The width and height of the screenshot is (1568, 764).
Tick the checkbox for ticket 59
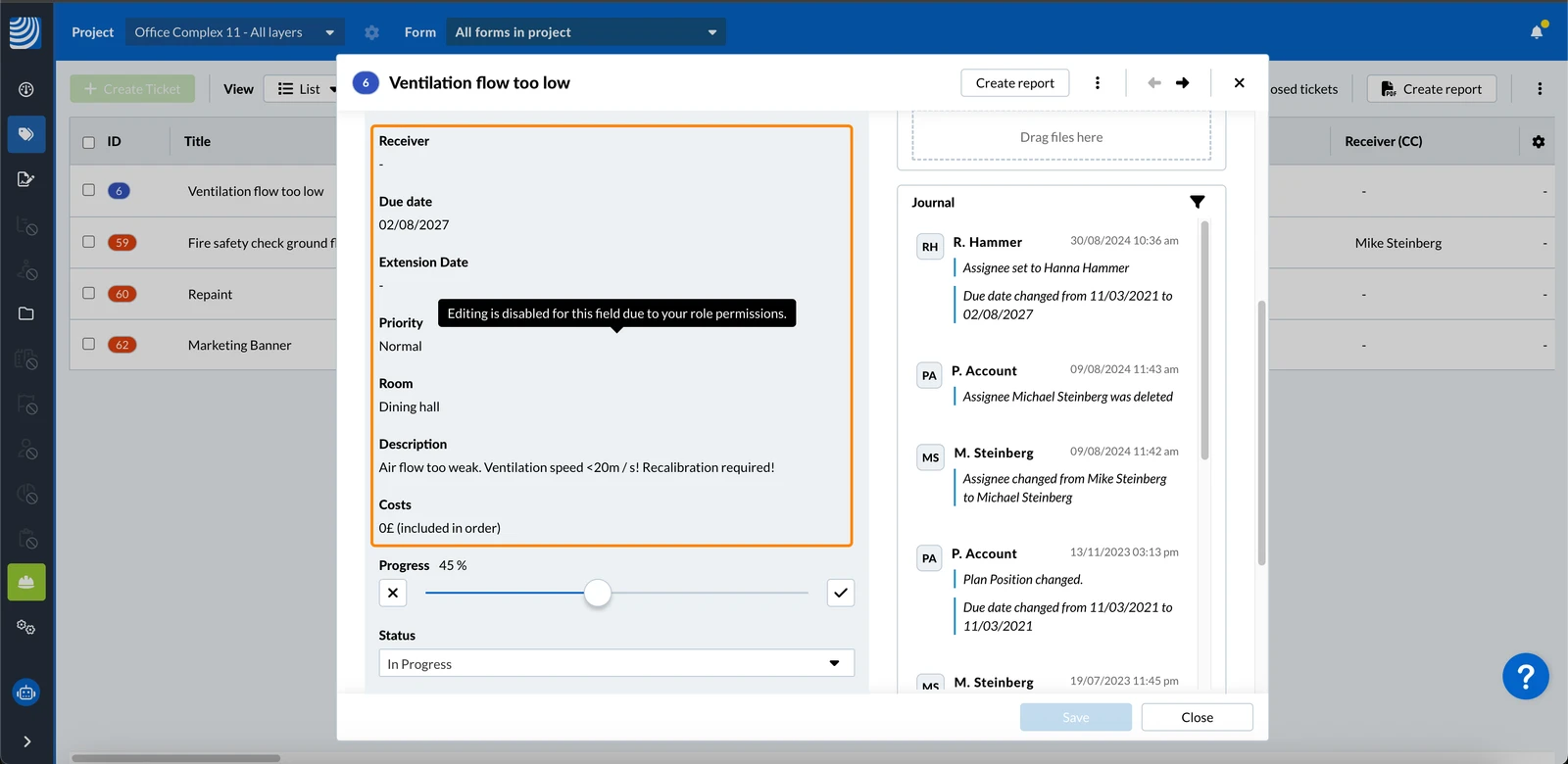[89, 242]
